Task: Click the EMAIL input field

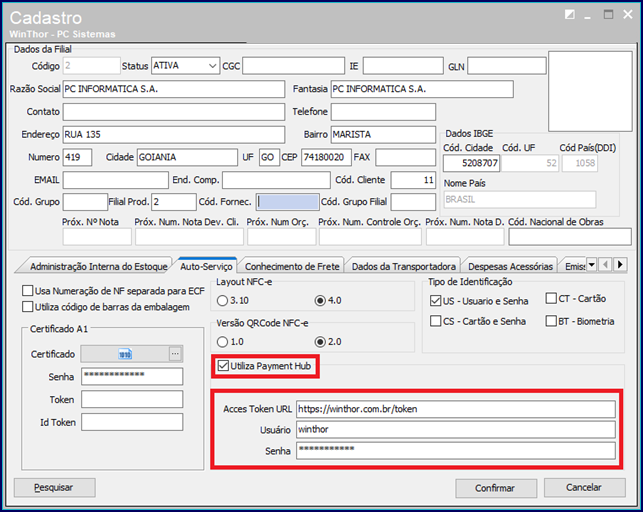Action: coord(116,180)
